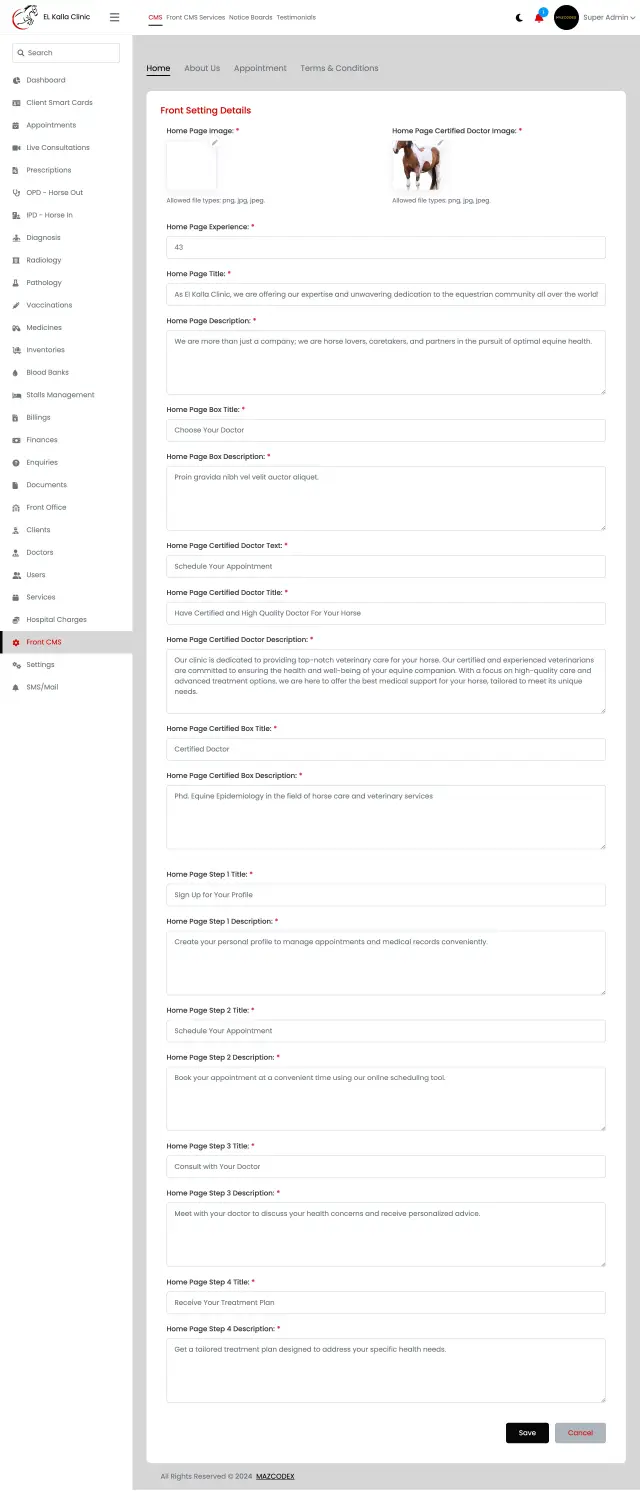Click the Home Page Description textarea
The image size is (640, 1491).
pyautogui.click(x=386, y=362)
